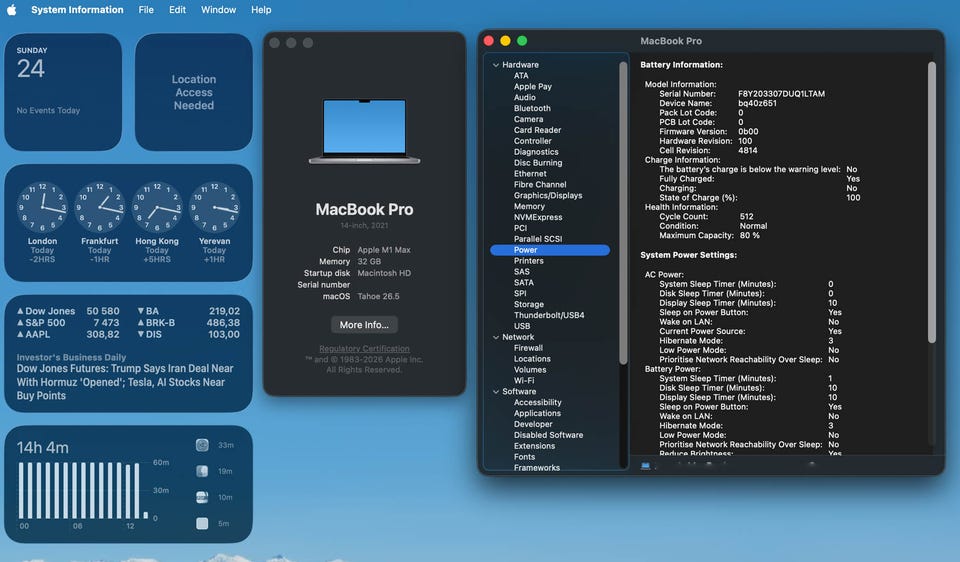Click the Yerevan clock face
960x562 pixels.
[x=214, y=208]
